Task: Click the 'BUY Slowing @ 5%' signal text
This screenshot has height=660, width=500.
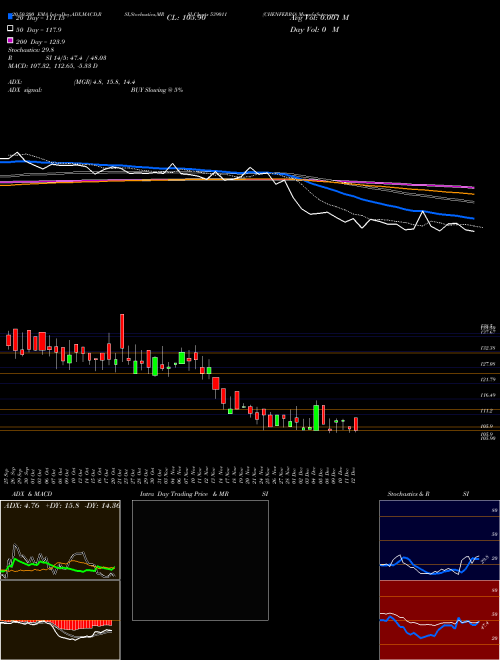Action: click(x=157, y=90)
